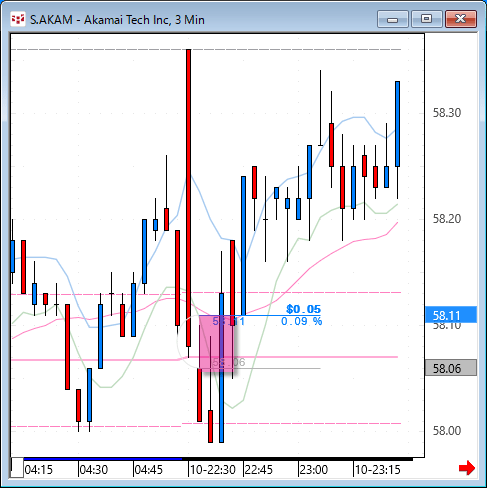This screenshot has height=488, width=487.
Task: Minimize the chart window
Action: [393, 19]
